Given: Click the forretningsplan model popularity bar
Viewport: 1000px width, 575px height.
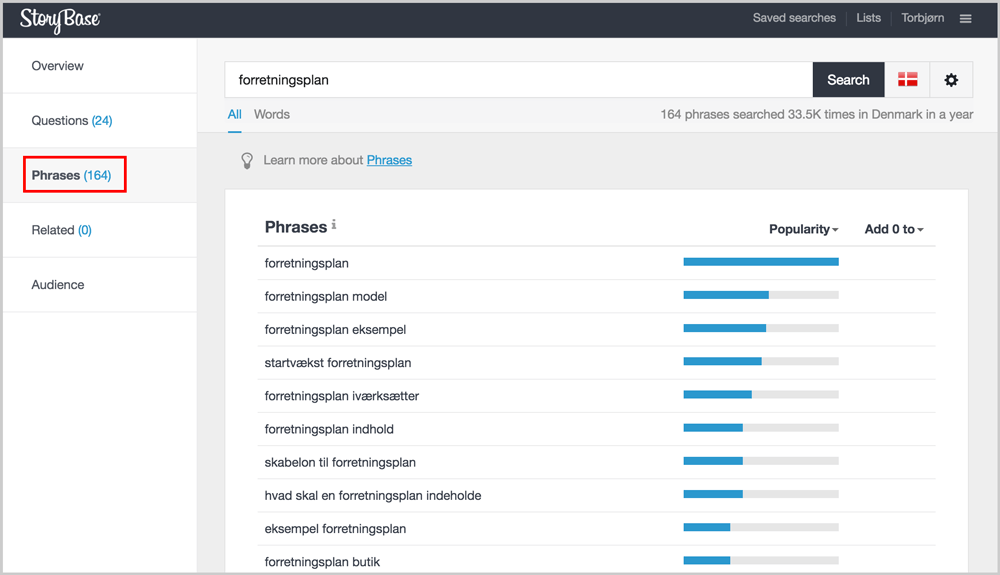Looking at the screenshot, I should (x=761, y=295).
